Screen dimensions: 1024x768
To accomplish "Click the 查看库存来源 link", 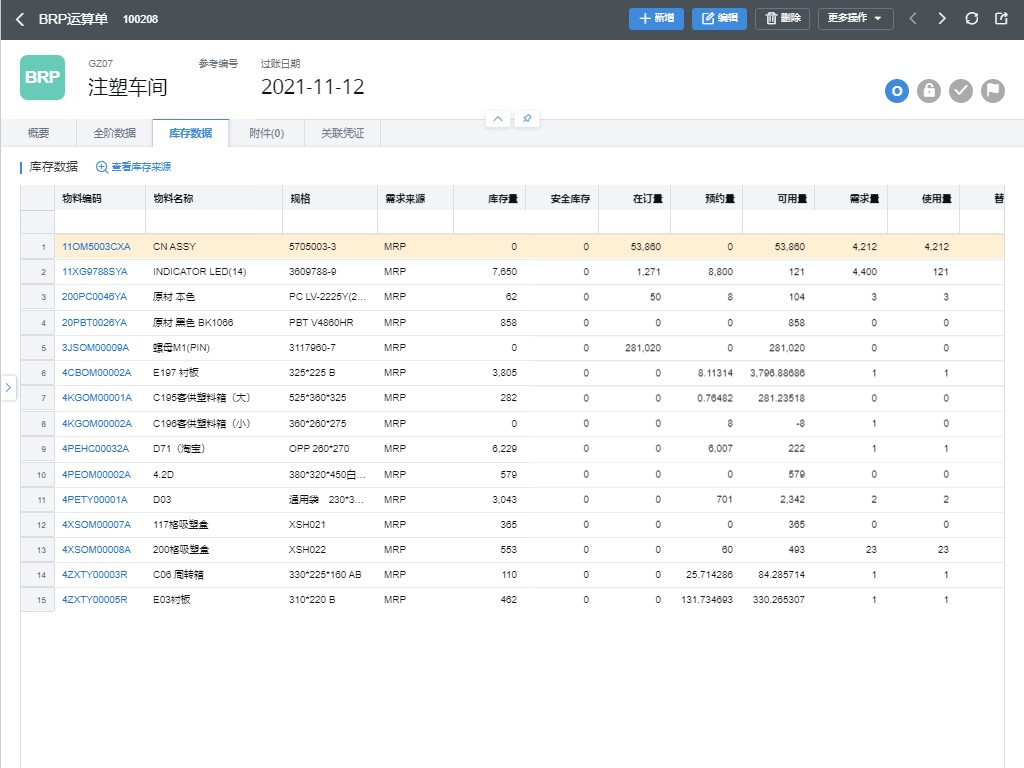I will (x=134, y=167).
